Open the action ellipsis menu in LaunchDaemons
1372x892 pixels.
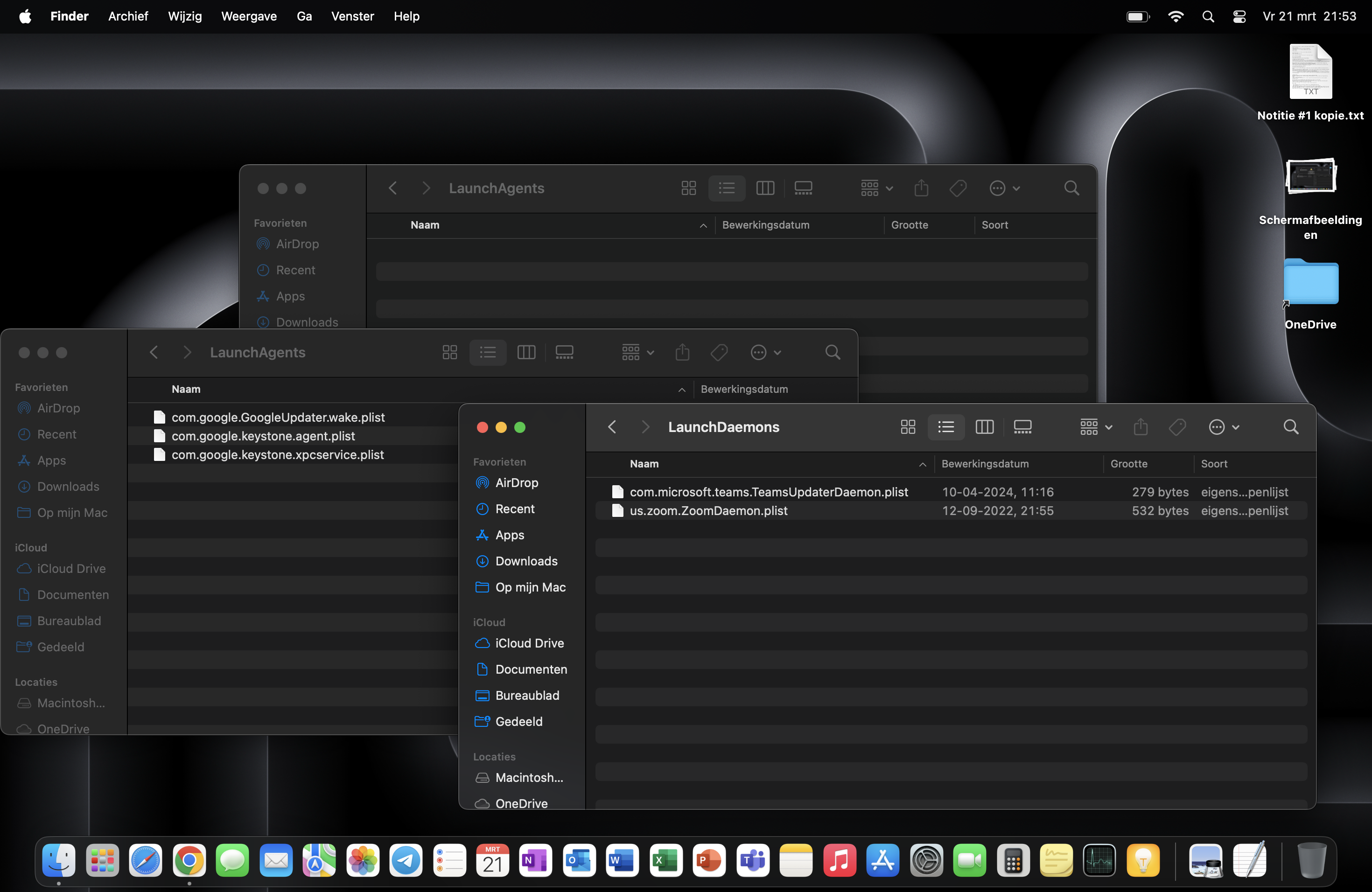tap(1223, 427)
